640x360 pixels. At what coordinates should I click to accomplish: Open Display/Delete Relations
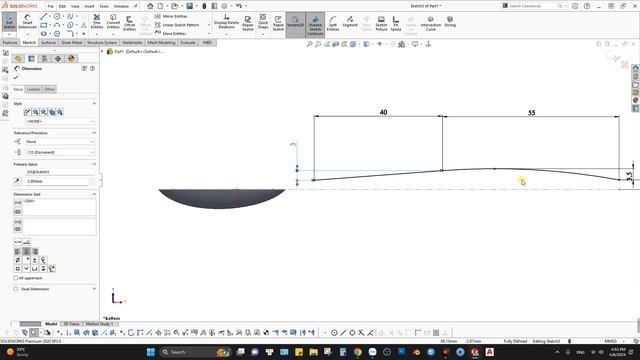click(x=226, y=22)
